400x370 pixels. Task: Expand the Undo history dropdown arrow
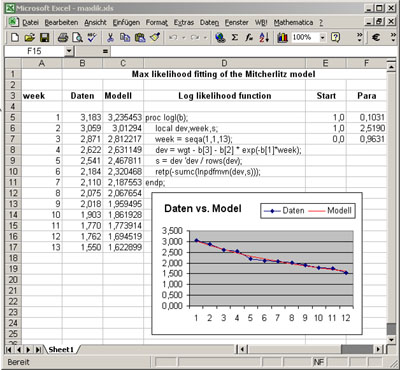[x=183, y=38]
